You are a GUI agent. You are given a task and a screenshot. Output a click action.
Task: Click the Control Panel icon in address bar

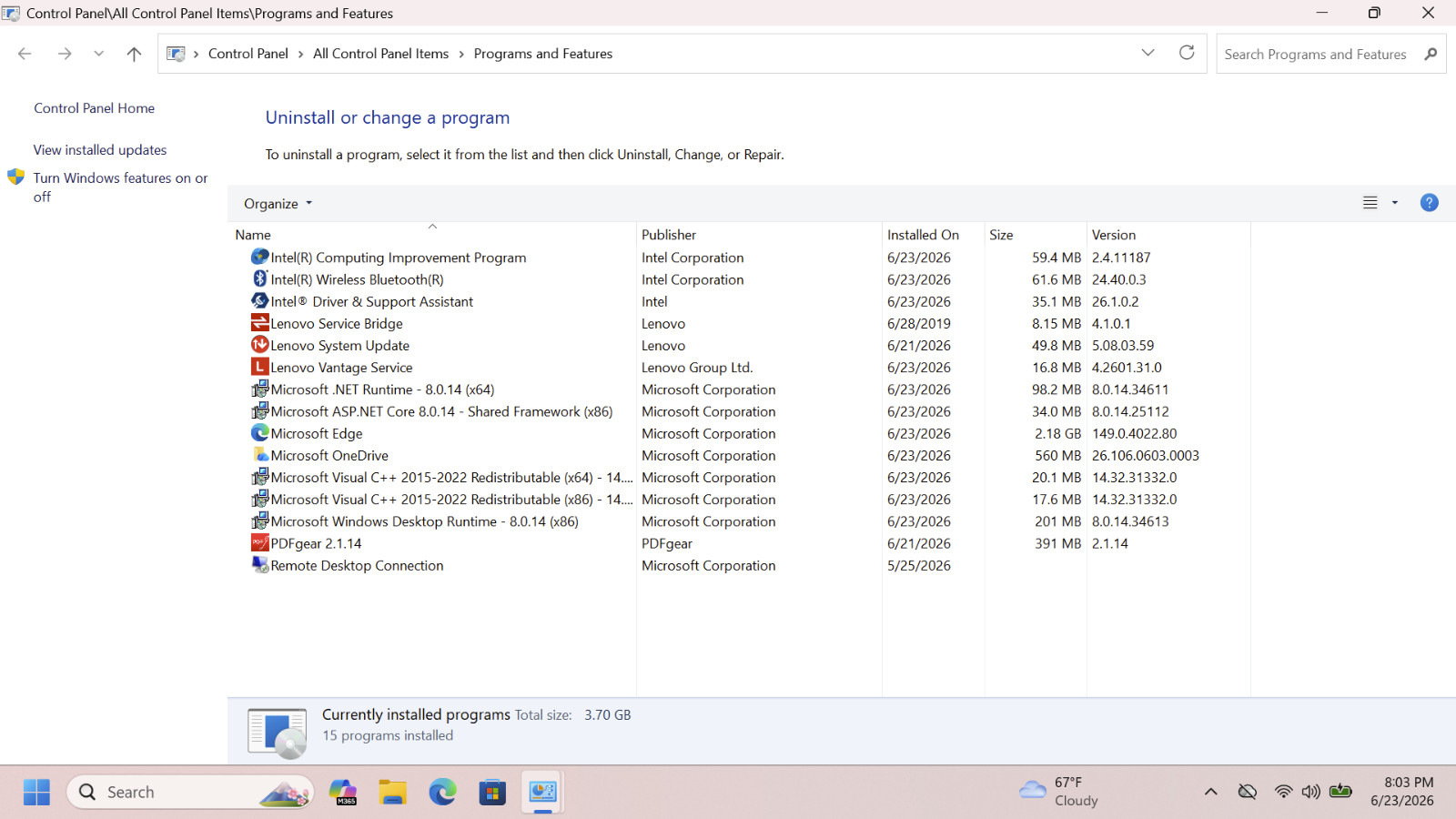pyautogui.click(x=176, y=54)
